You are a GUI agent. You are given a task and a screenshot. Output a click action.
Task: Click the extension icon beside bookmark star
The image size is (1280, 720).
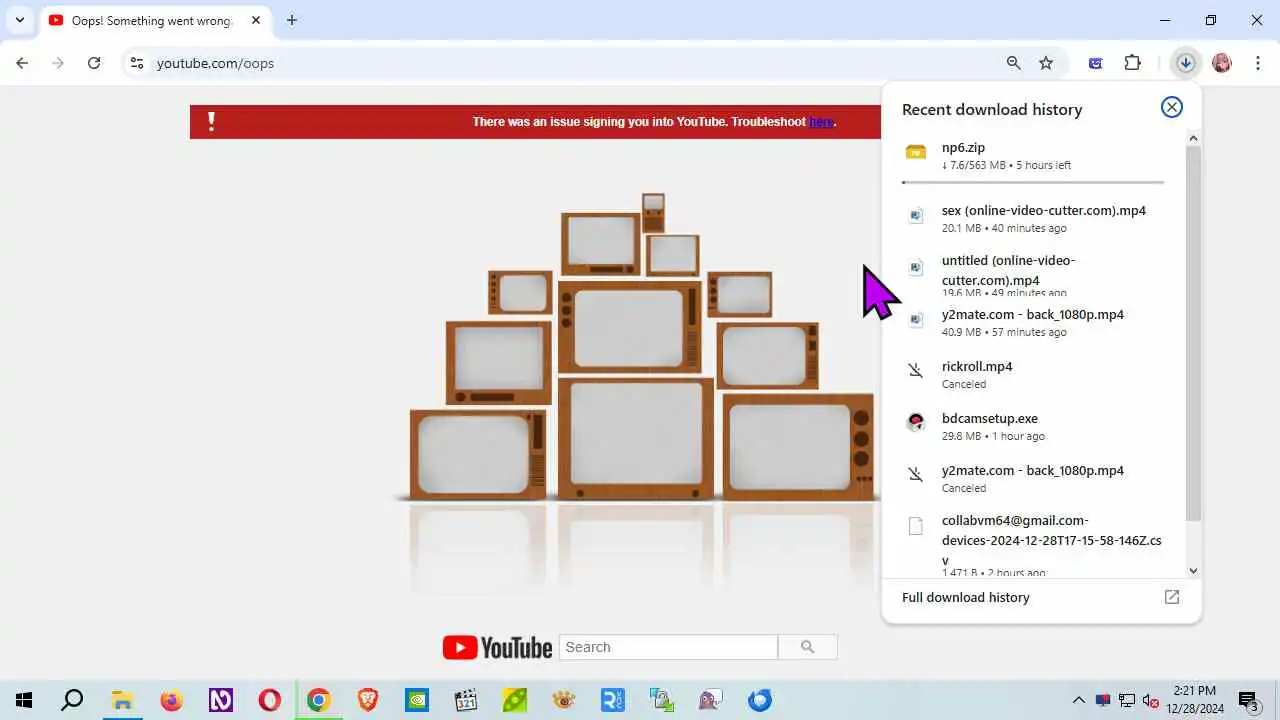tap(1095, 63)
